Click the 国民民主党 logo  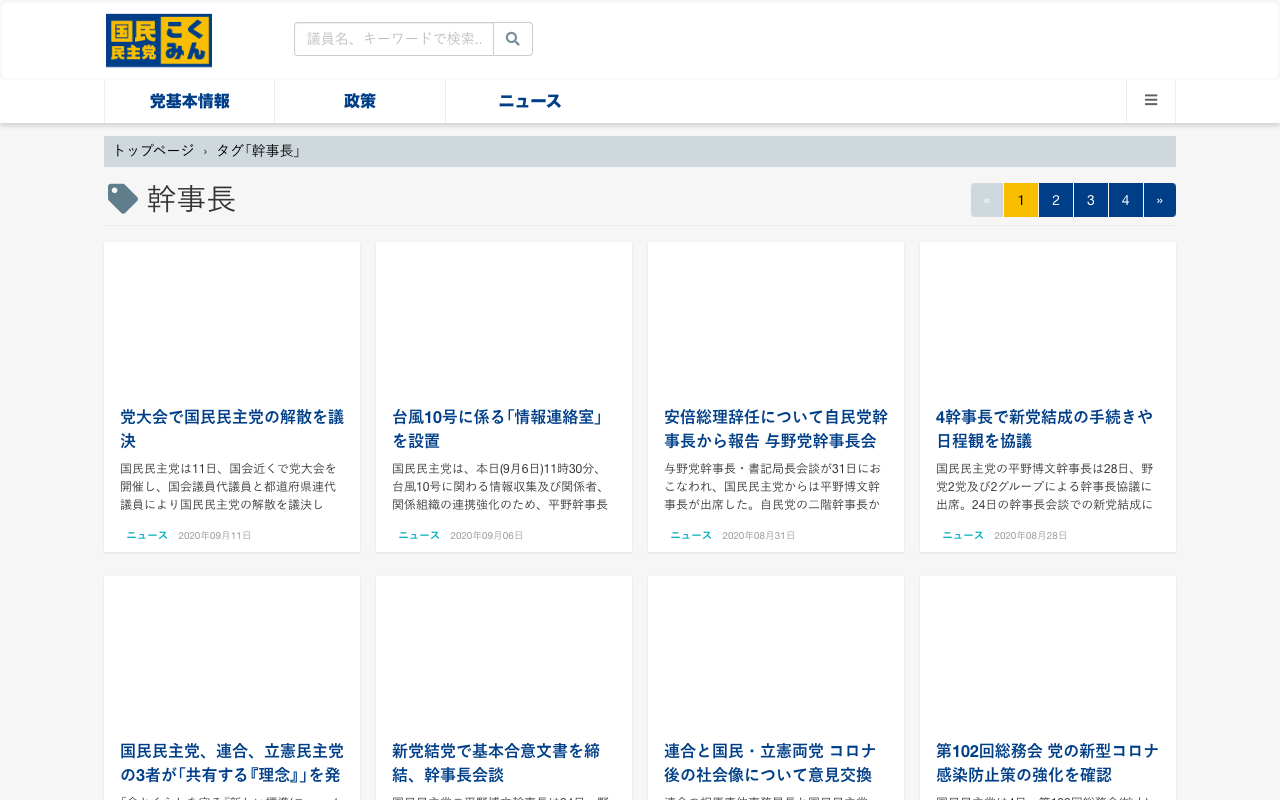pos(159,40)
